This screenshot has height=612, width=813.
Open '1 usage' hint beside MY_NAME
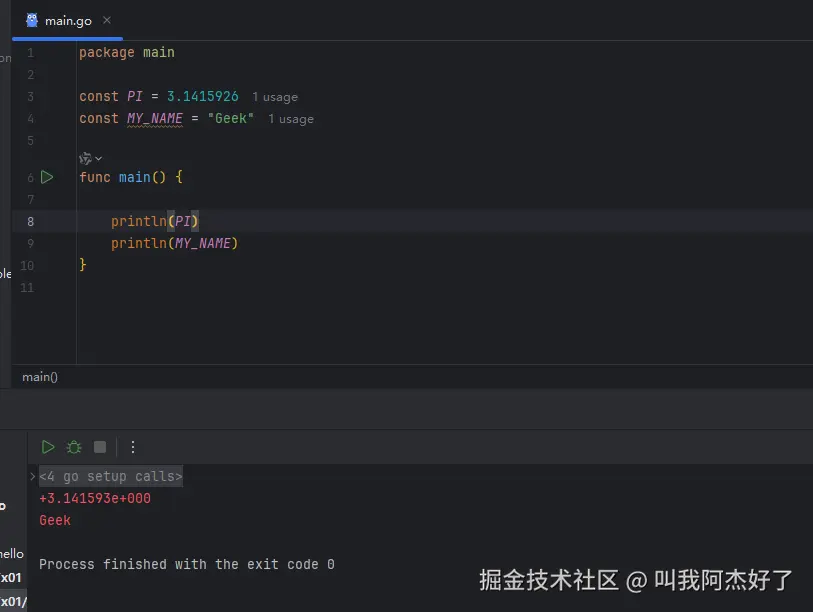click(290, 119)
